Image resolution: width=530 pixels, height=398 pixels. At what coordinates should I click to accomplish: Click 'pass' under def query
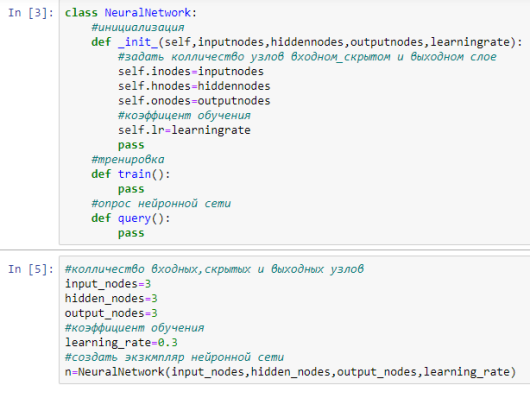click(131, 233)
